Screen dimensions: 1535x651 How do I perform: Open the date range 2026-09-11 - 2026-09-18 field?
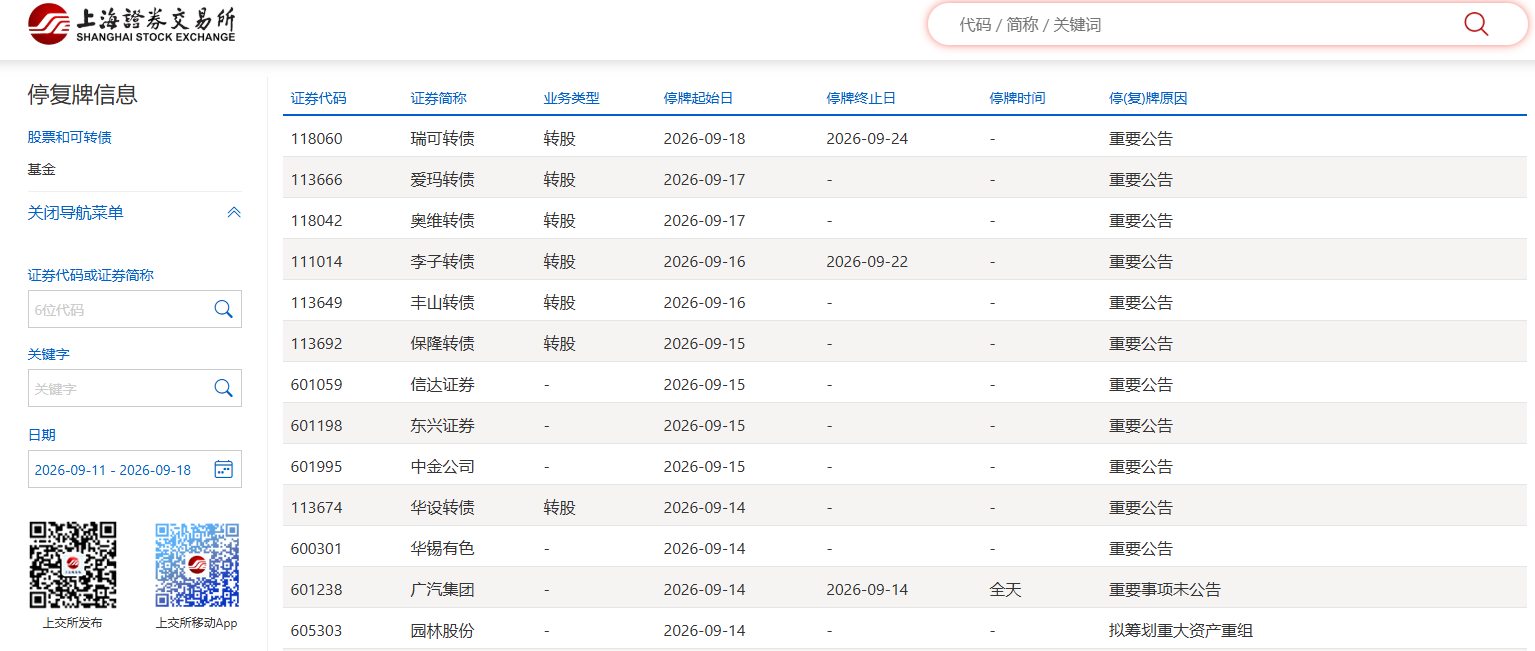pyautogui.click(x=135, y=469)
